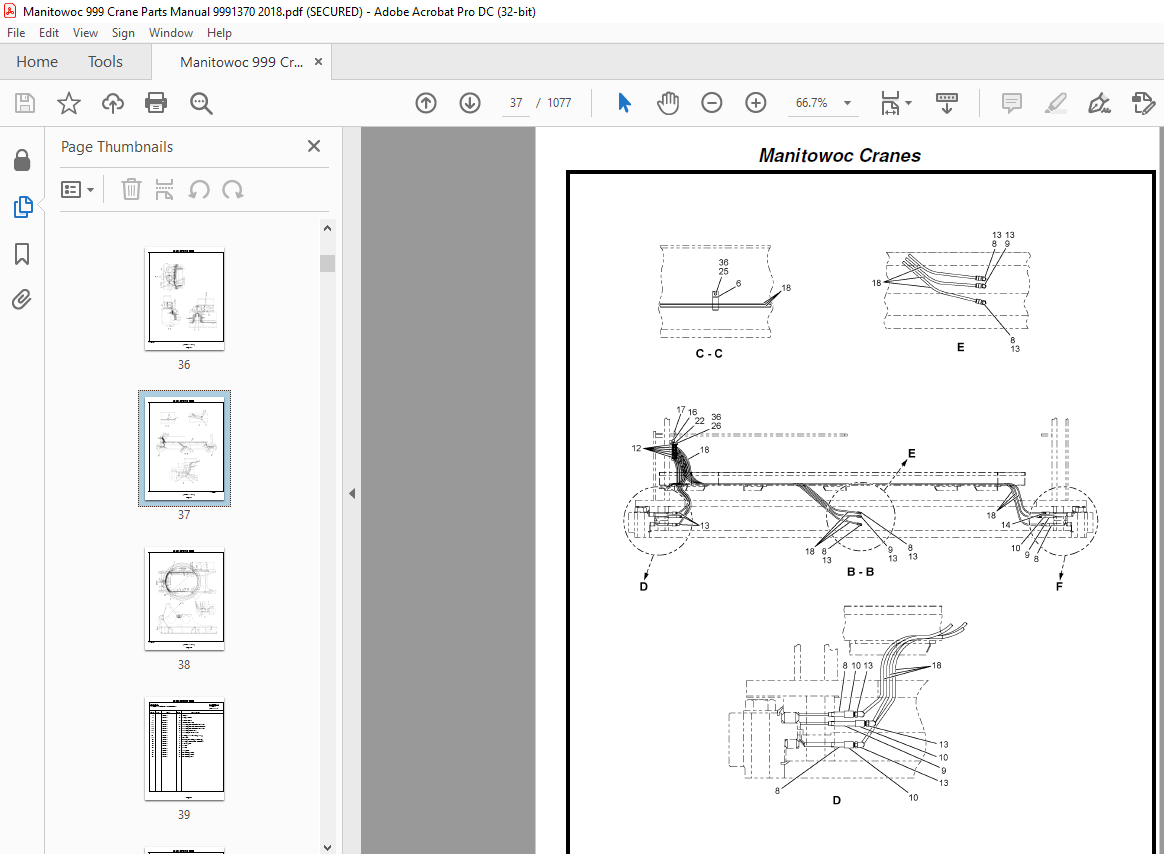Open the View menu
Image resolution: width=1164 pixels, height=854 pixels.
pyautogui.click(x=85, y=33)
